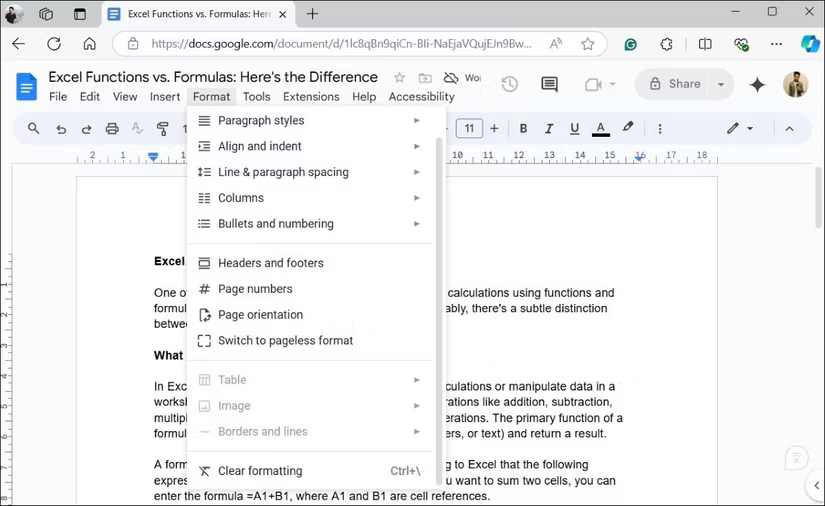
Task: Toggle italic formatting
Action: click(549, 128)
